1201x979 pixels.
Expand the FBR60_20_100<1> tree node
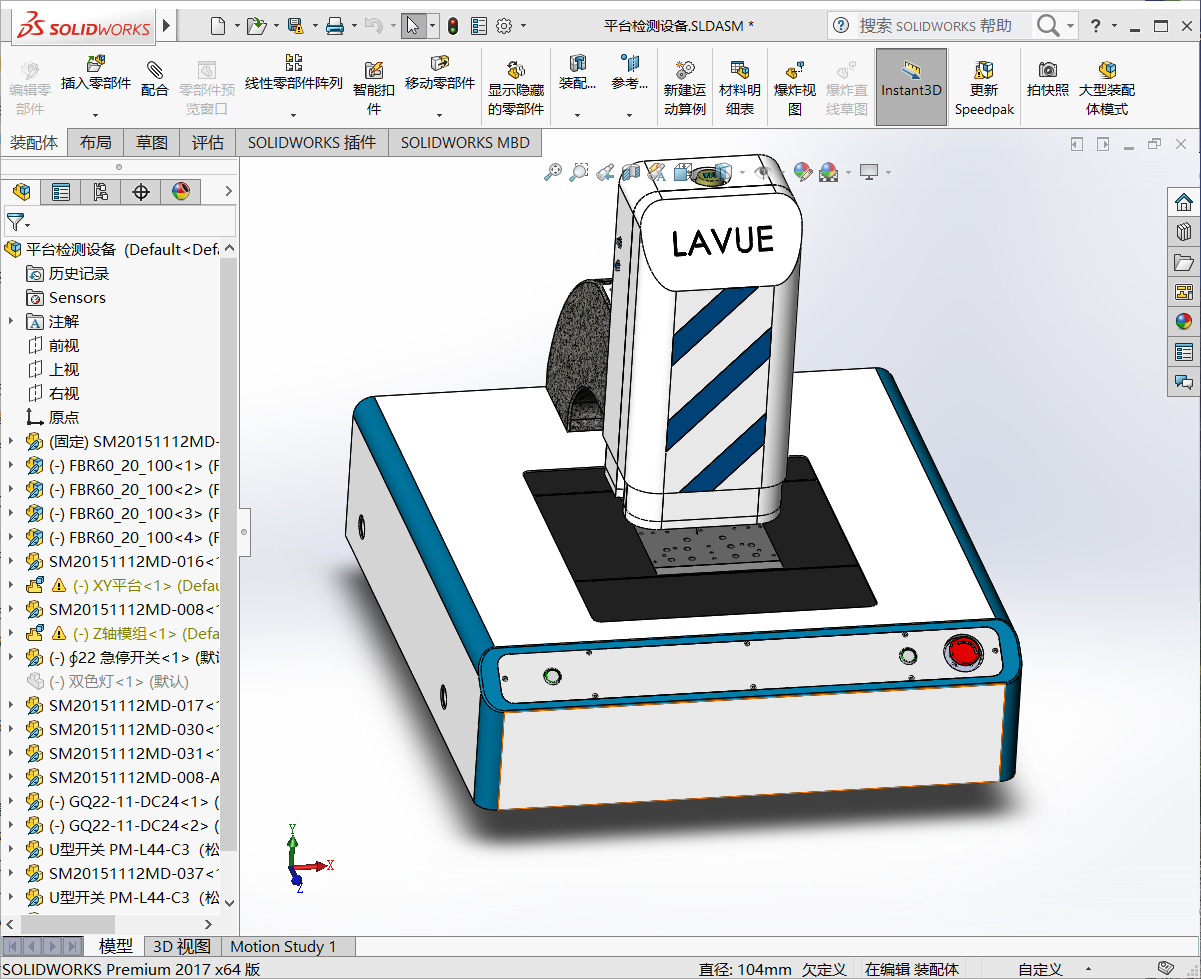point(11,465)
